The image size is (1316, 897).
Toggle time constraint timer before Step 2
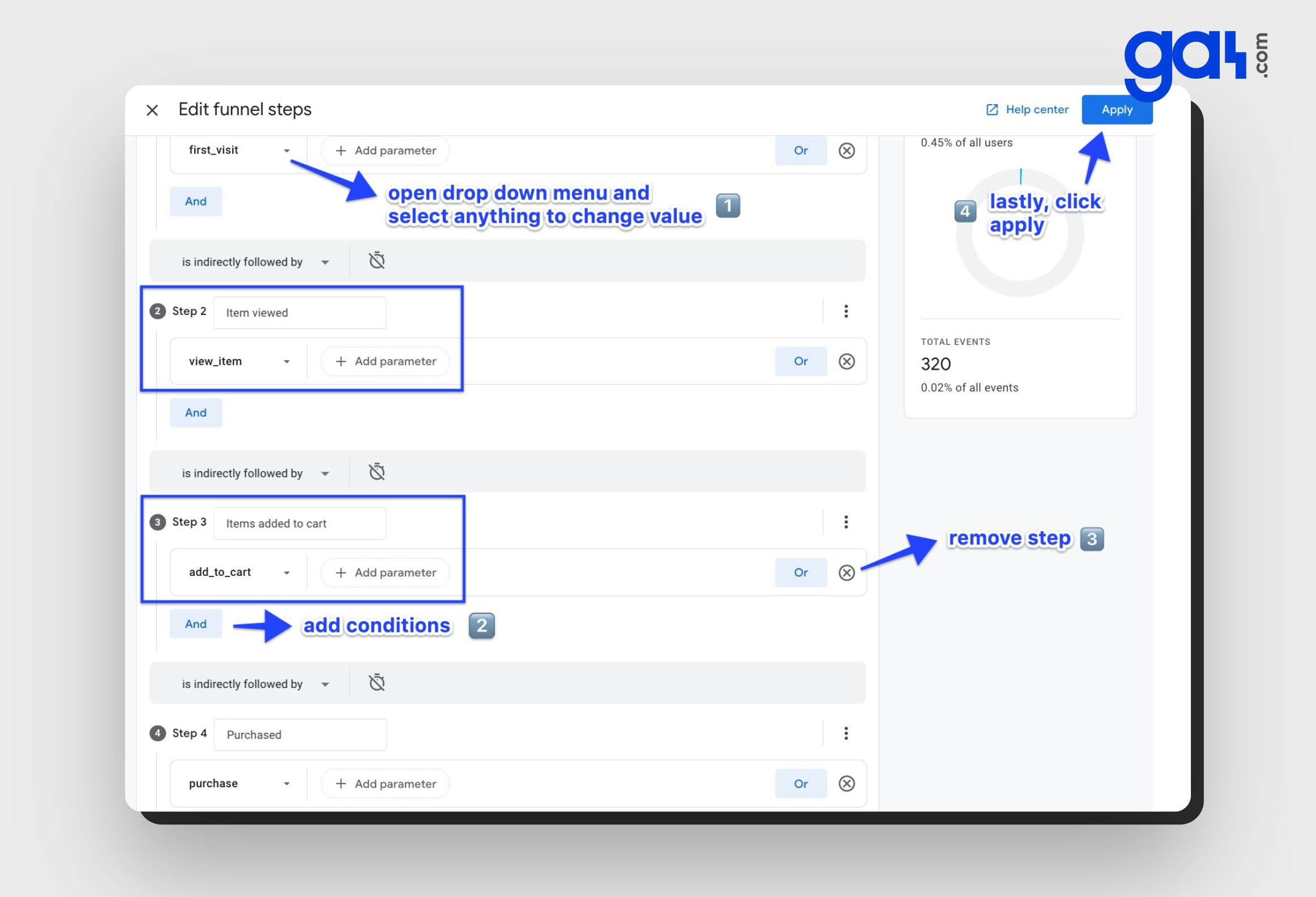click(x=377, y=260)
